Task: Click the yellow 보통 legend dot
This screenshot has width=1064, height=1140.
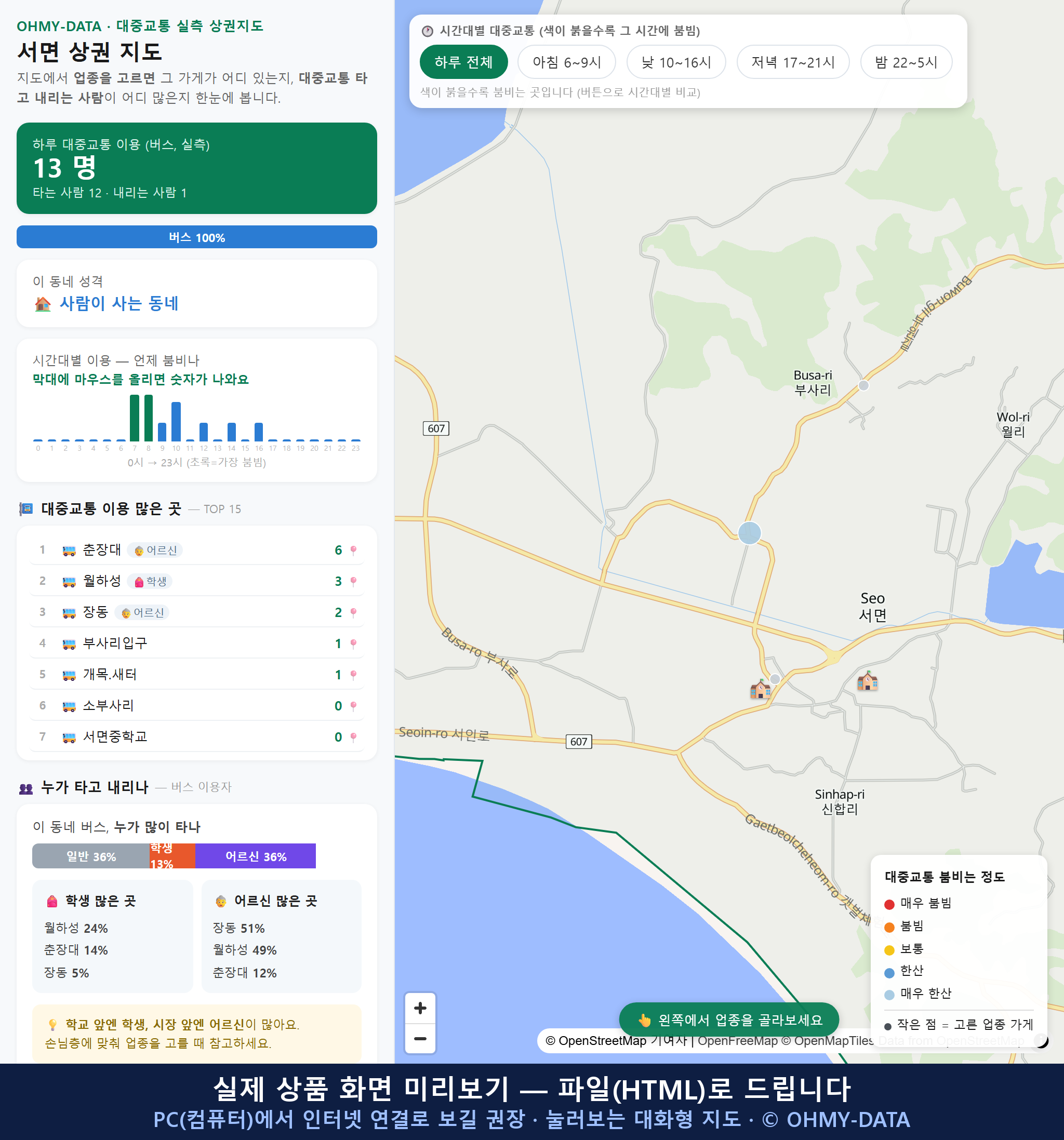Action: 889,950
